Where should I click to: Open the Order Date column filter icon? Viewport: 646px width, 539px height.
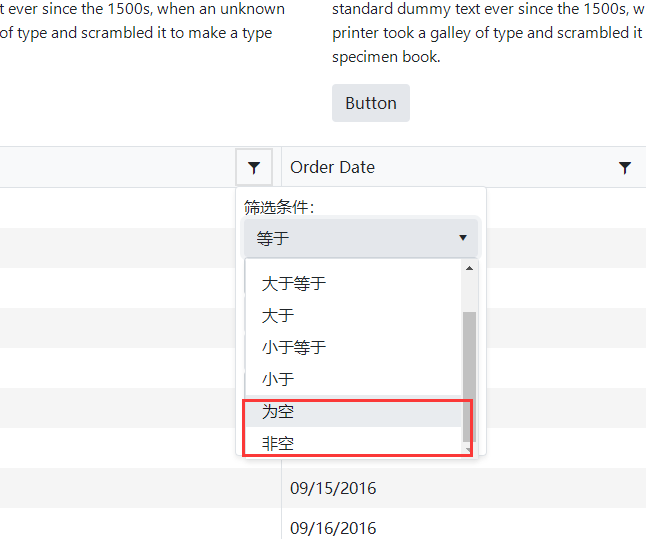(625, 168)
